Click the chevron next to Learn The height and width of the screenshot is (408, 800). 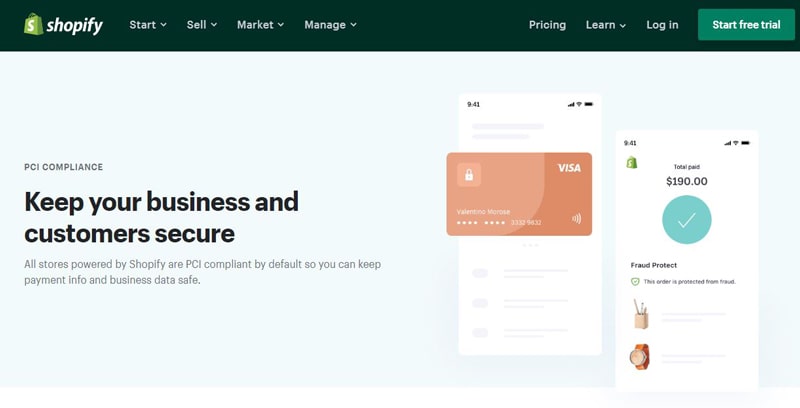coord(622,26)
